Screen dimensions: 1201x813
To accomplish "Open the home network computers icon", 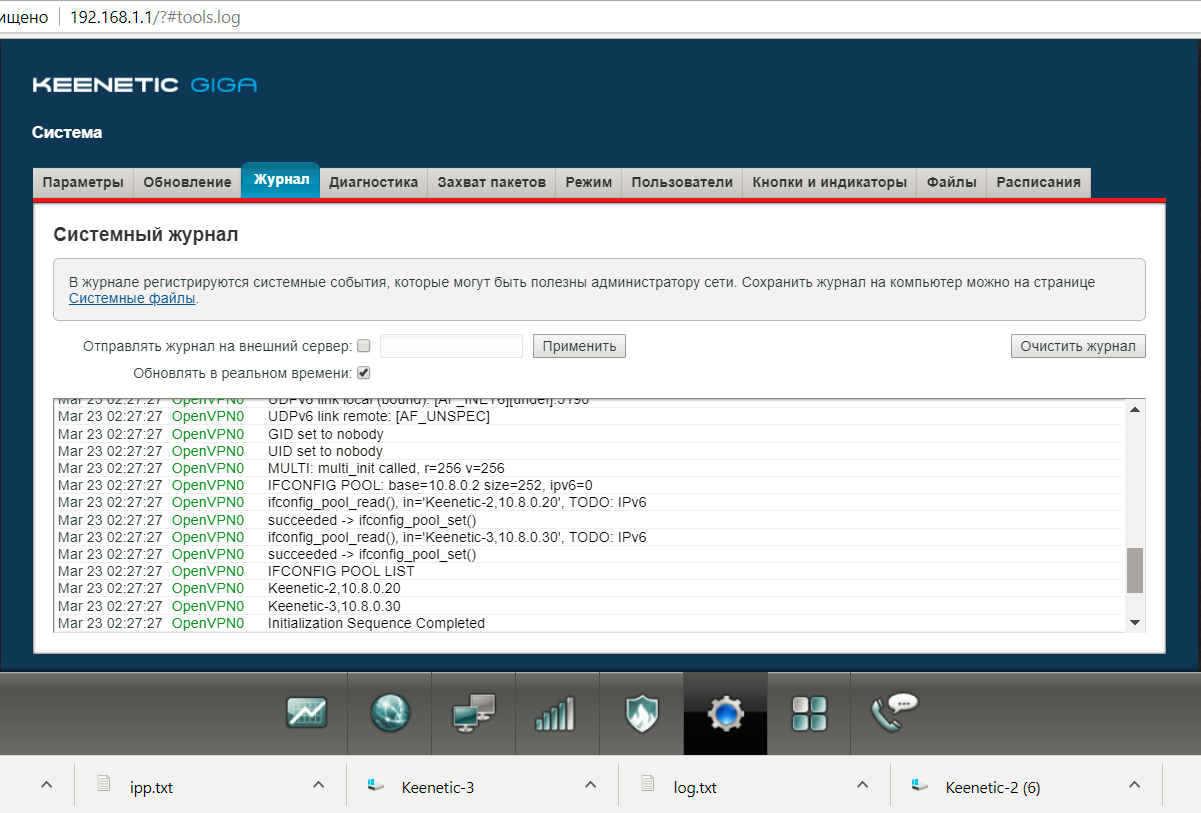I will tap(473, 713).
